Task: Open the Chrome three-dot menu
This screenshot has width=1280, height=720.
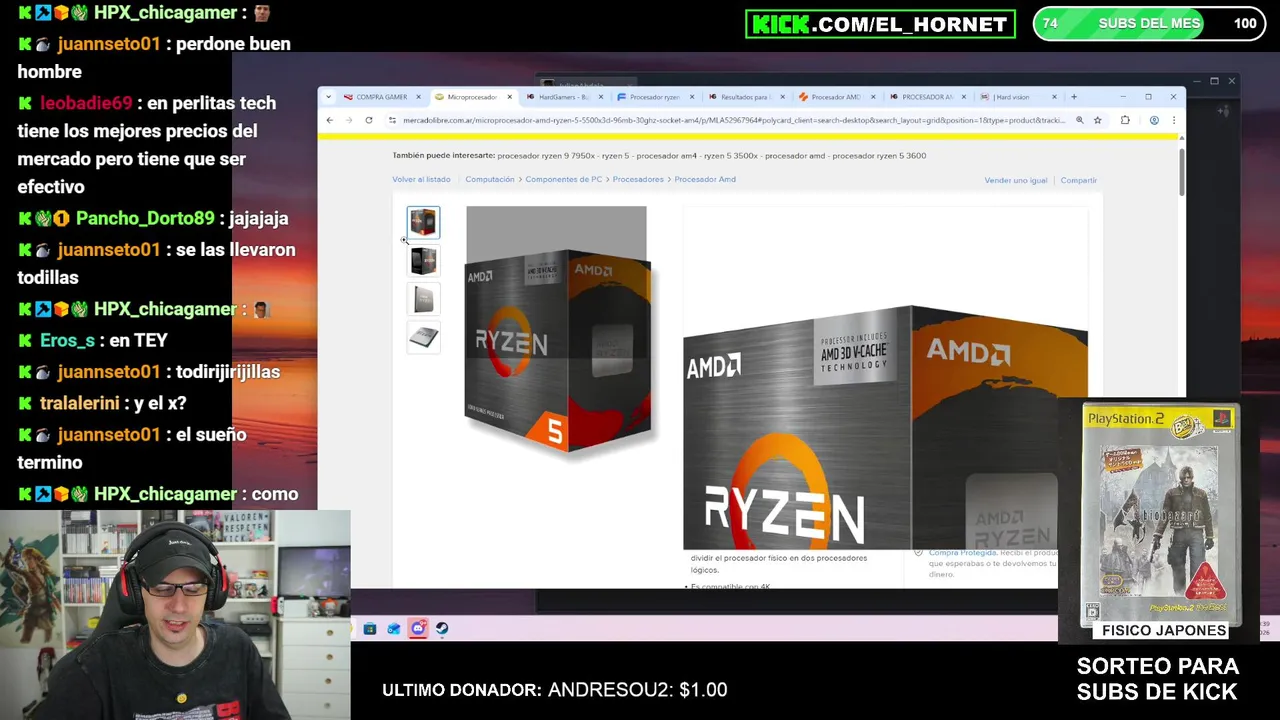Action: coord(1173,120)
